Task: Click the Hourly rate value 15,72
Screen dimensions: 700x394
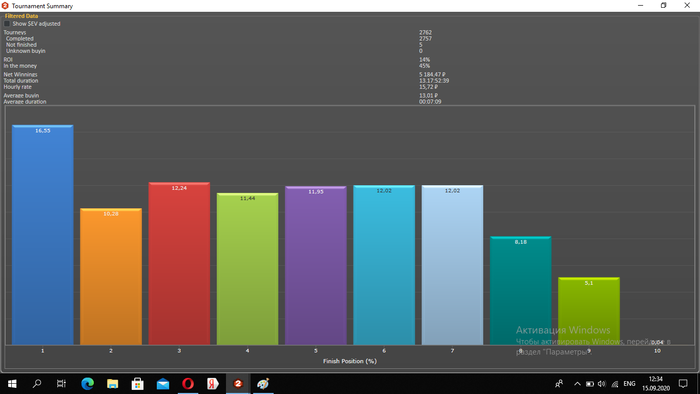Action: pyautogui.click(x=428, y=87)
